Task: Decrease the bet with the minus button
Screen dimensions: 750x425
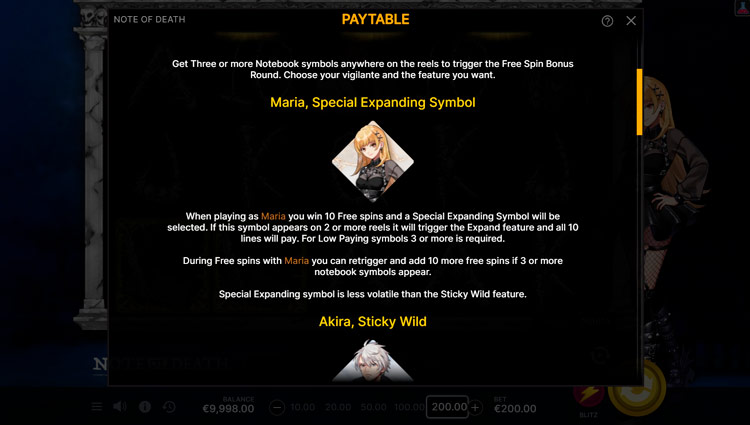Action: click(276, 408)
